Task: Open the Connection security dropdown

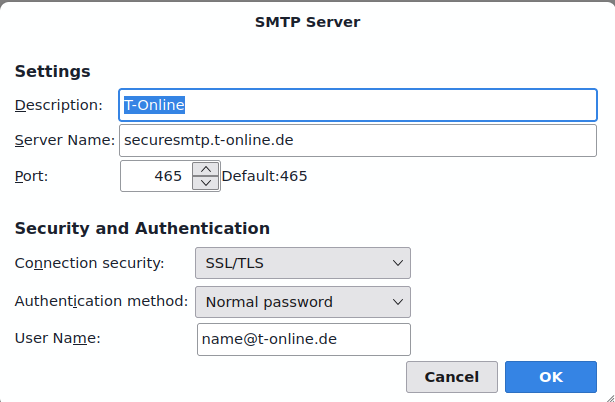Action: coord(303,263)
